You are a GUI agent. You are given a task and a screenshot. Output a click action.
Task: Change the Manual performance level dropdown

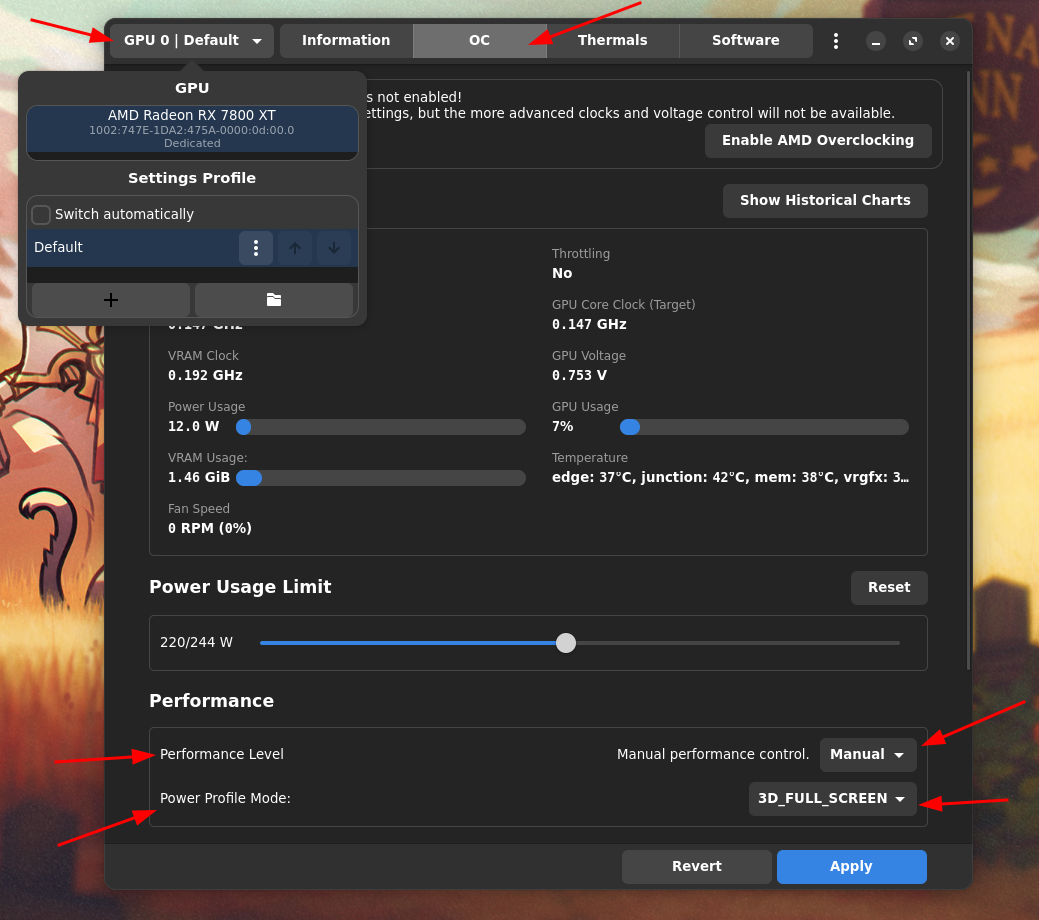click(x=867, y=754)
